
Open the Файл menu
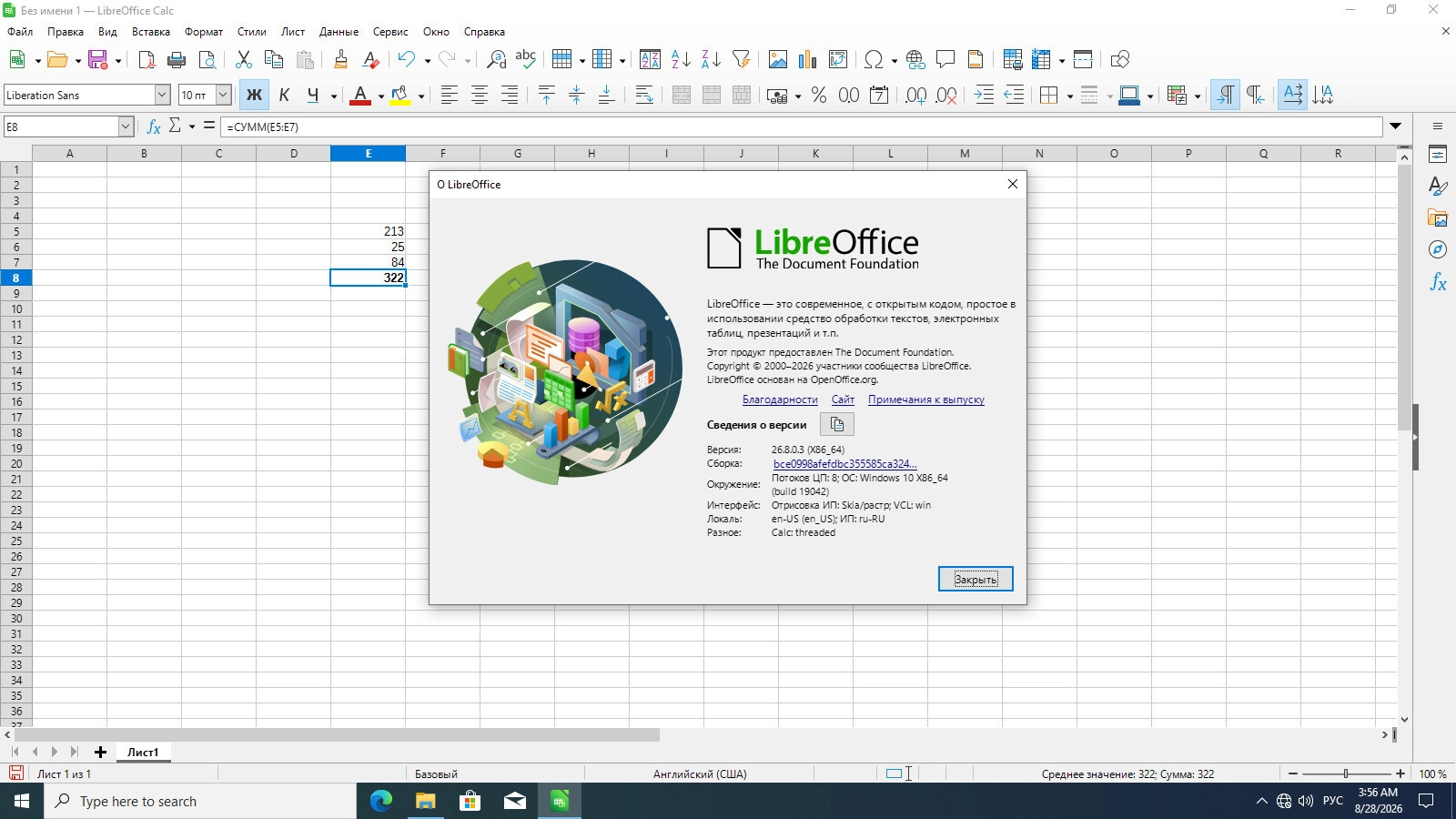[x=20, y=32]
